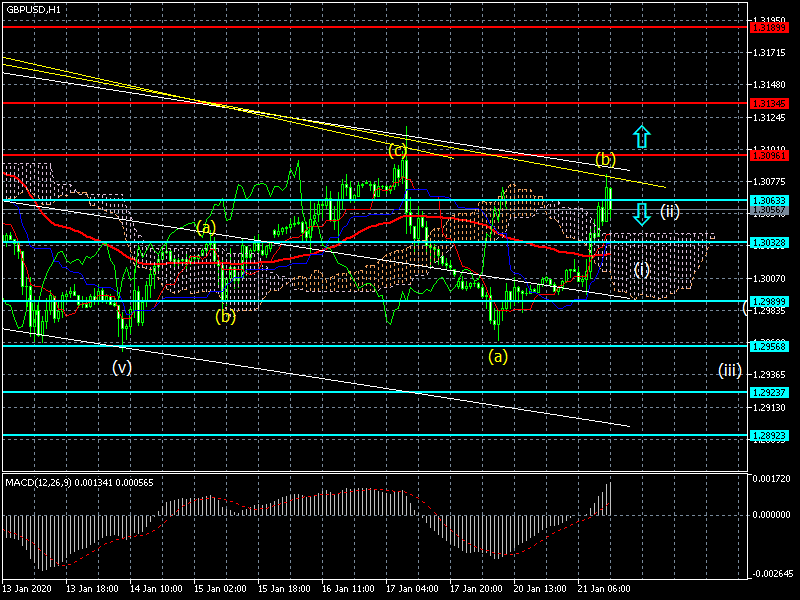Viewport: 800px width, 600px height.
Task: Click the 0.000000 MACD scale value
Action: pyautogui.click(x=772, y=515)
